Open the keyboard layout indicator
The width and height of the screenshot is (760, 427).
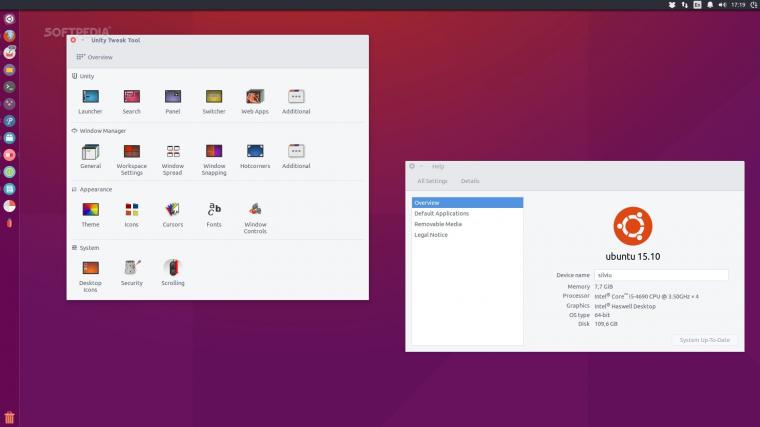697,5
